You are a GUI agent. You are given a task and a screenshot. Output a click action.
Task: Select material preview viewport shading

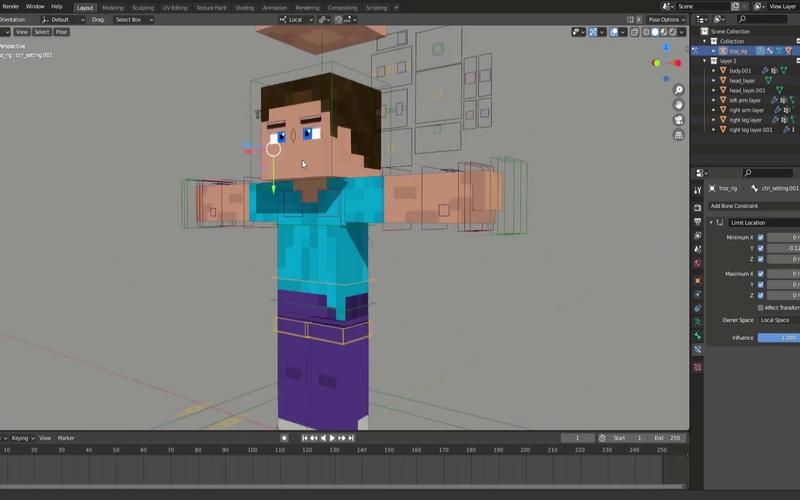[x=664, y=32]
